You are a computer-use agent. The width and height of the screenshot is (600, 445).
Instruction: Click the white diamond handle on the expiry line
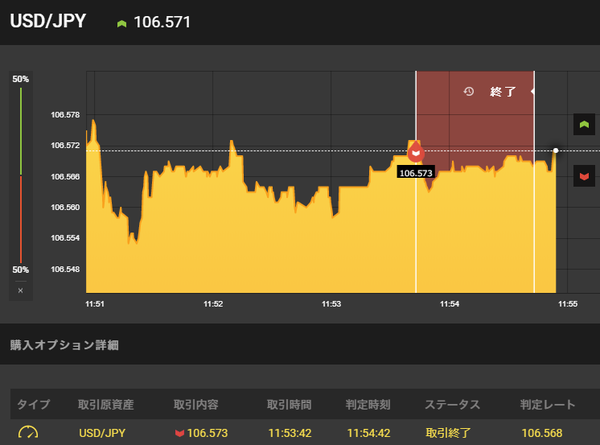[533, 91]
